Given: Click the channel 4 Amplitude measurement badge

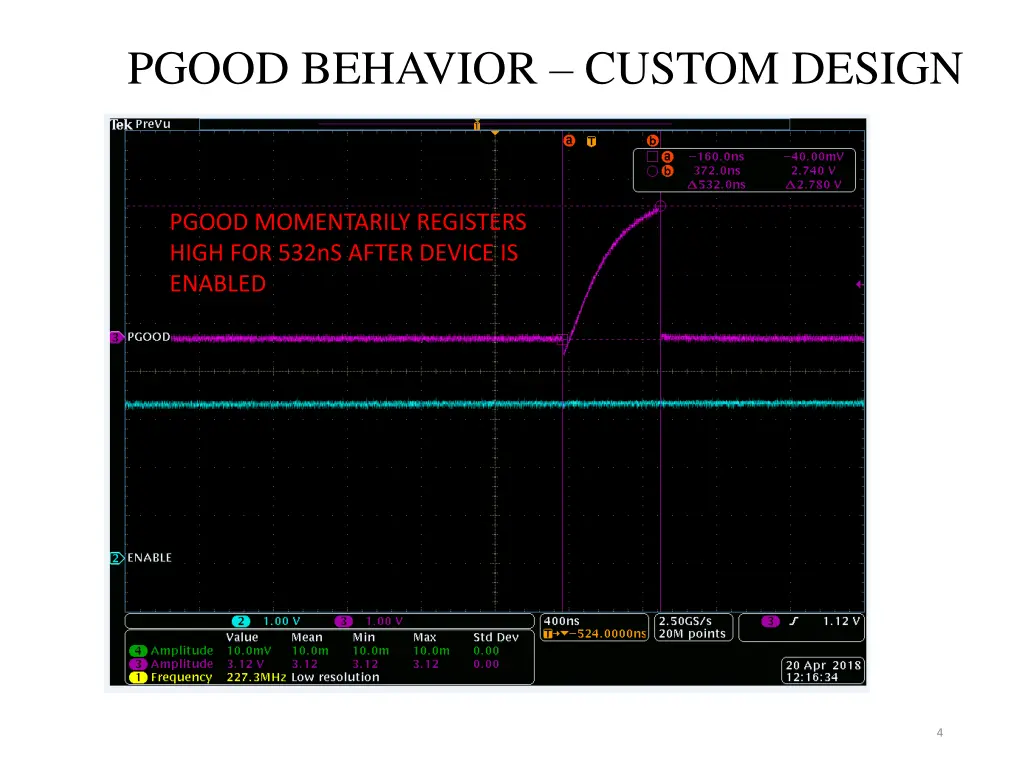Looking at the screenshot, I should pyautogui.click(x=137, y=651).
